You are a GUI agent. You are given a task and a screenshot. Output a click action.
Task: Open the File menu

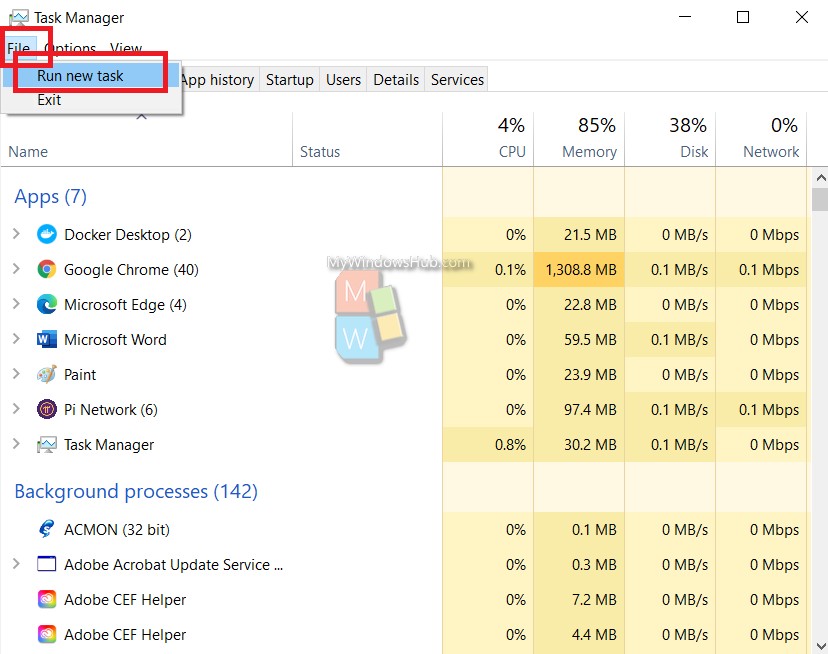pos(18,48)
